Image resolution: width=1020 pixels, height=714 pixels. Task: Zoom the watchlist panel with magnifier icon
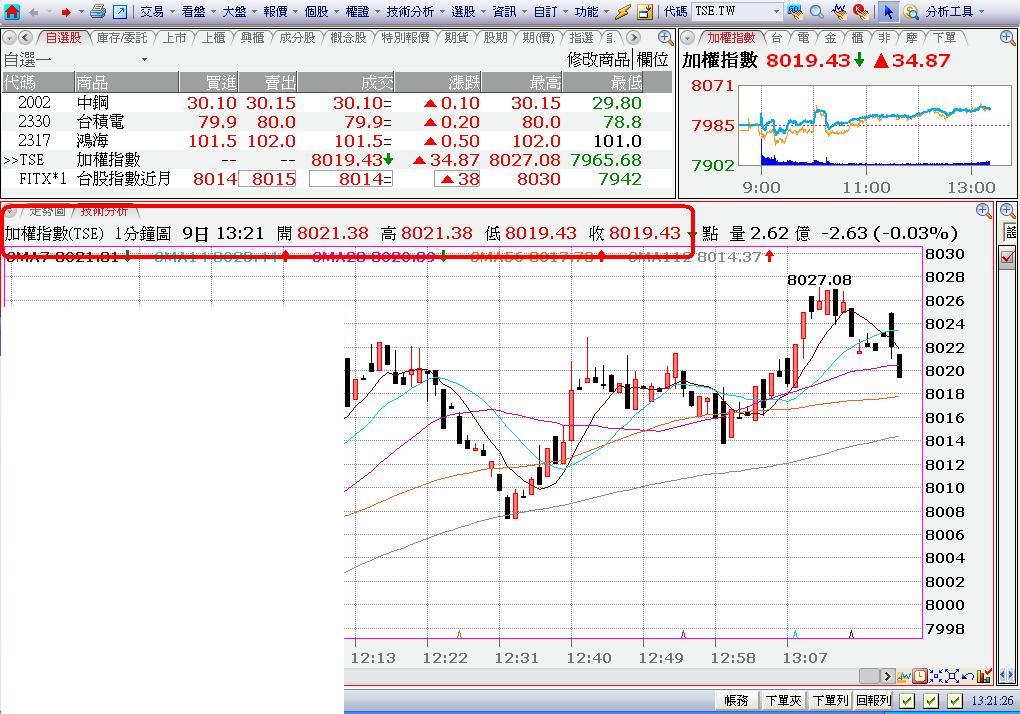coord(665,38)
